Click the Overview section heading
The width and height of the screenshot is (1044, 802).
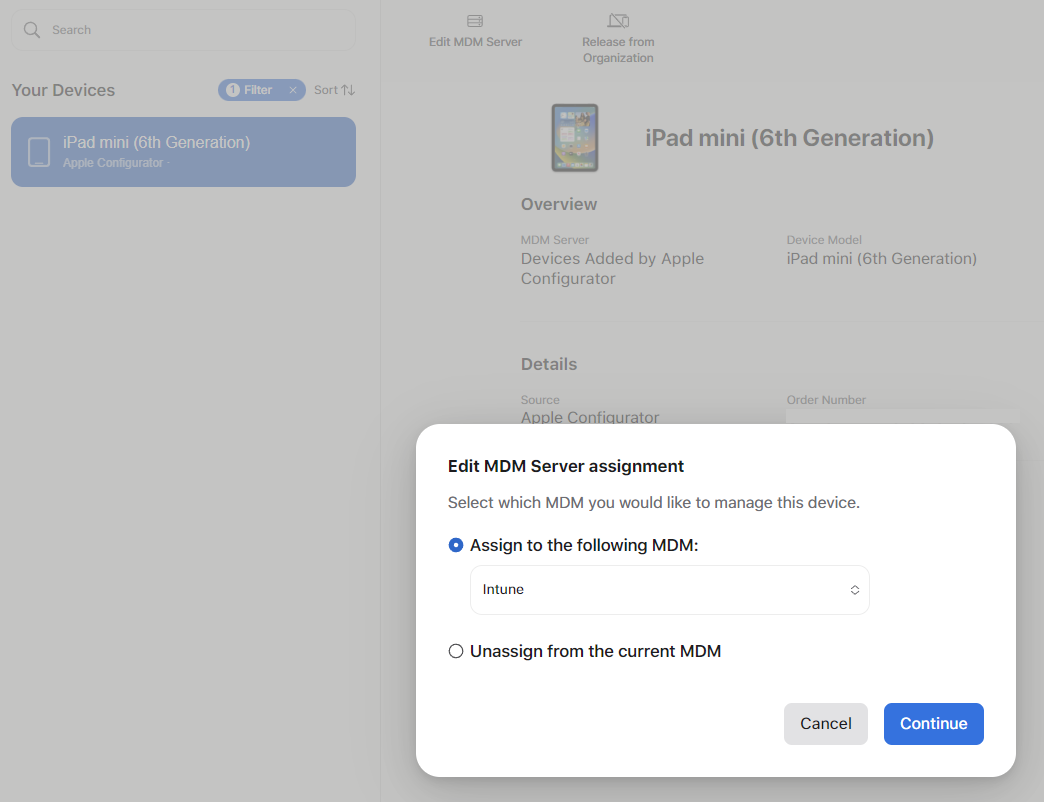(559, 204)
